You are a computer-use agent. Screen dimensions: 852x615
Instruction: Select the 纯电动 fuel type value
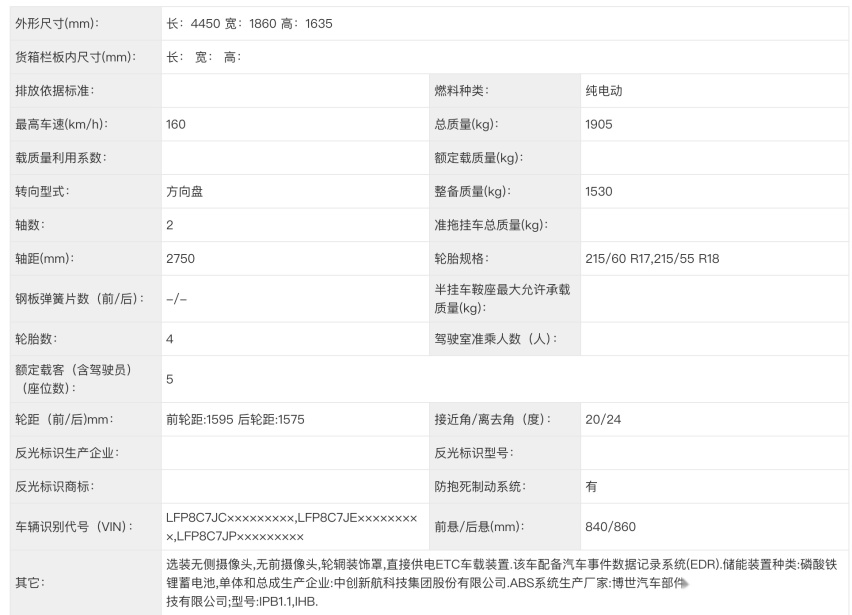[604, 91]
